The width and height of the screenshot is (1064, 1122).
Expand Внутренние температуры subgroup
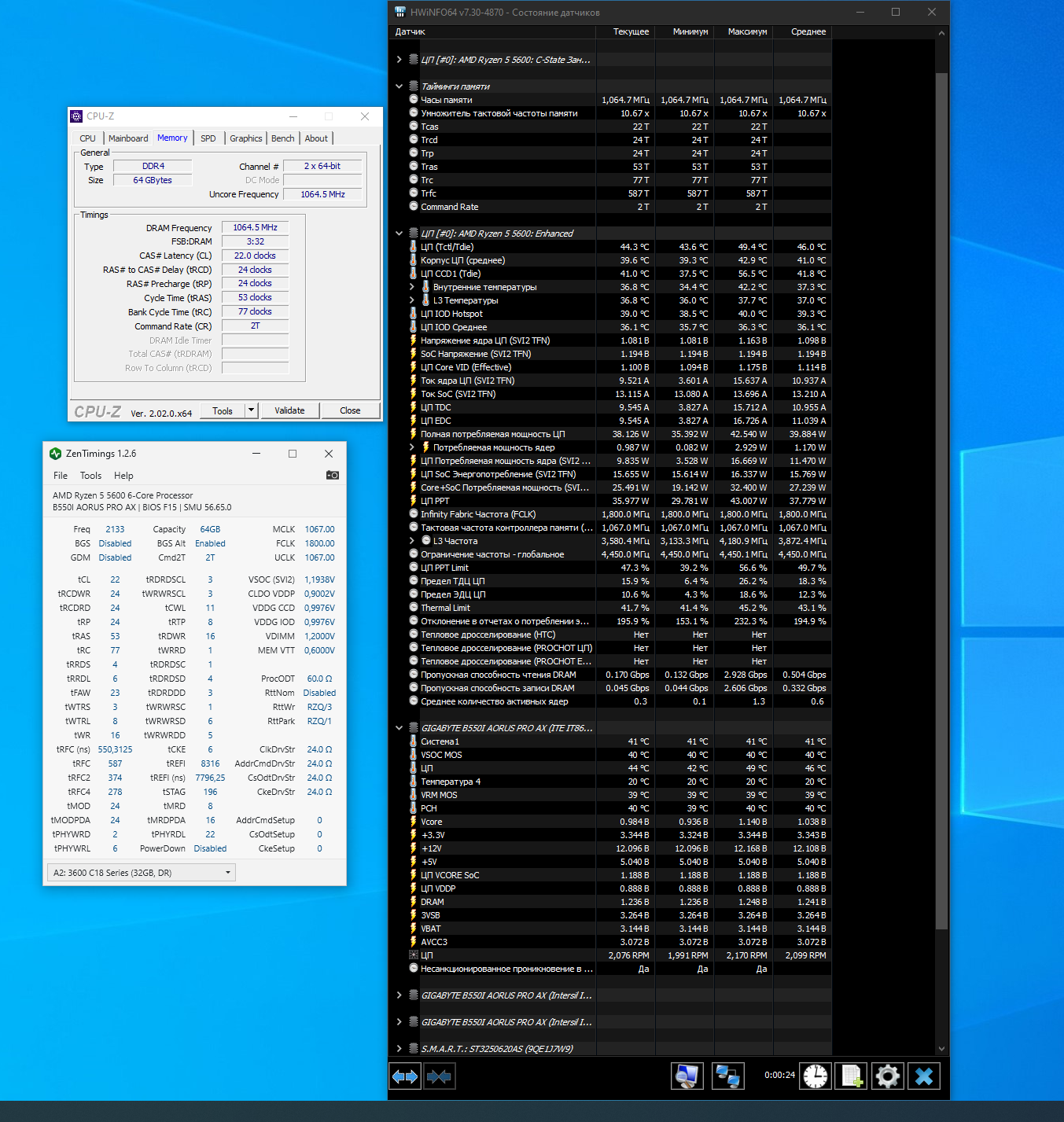tap(412, 287)
